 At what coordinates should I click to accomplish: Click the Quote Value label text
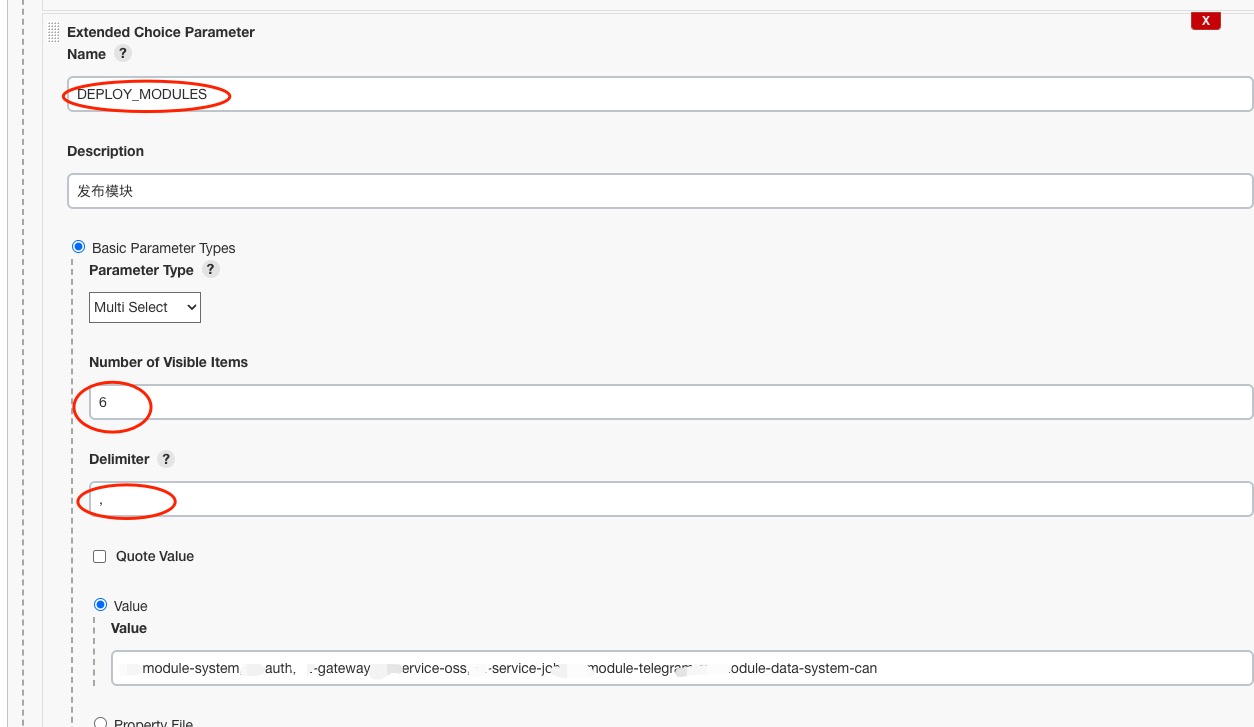click(x=155, y=556)
